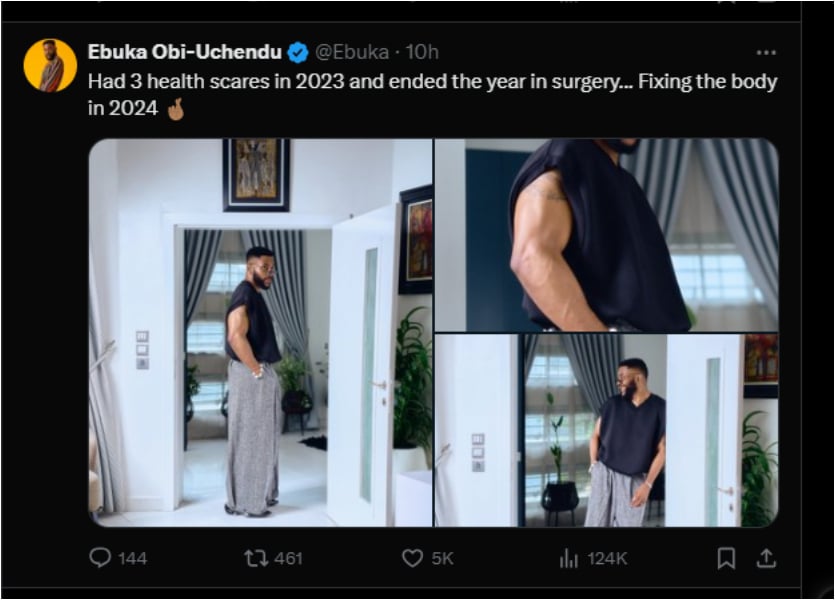Image resolution: width=835 pixels, height=600 pixels.
Task: Open the close-up arm photo
Action: pyautogui.click(x=606, y=234)
